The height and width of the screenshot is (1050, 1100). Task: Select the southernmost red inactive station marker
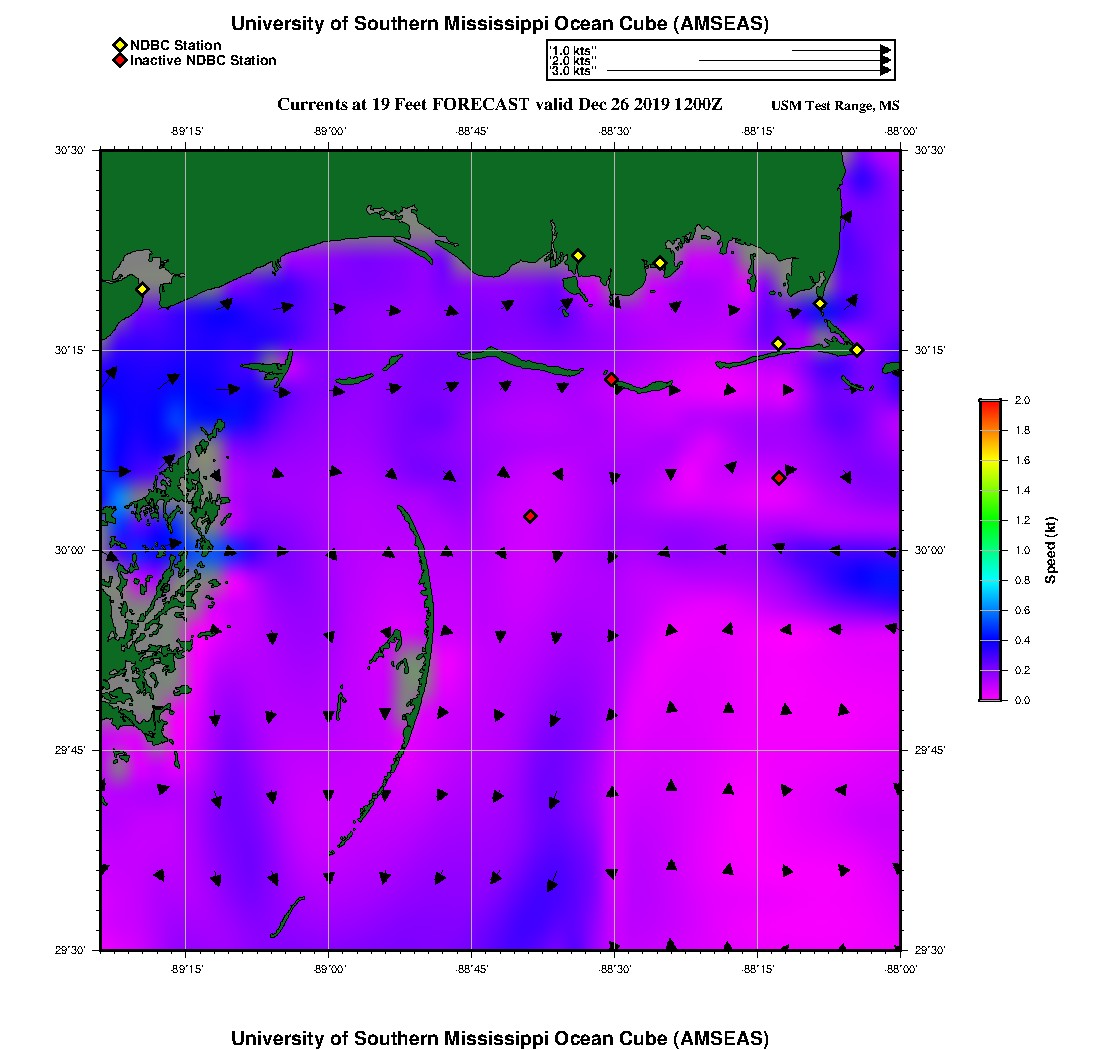(530, 516)
